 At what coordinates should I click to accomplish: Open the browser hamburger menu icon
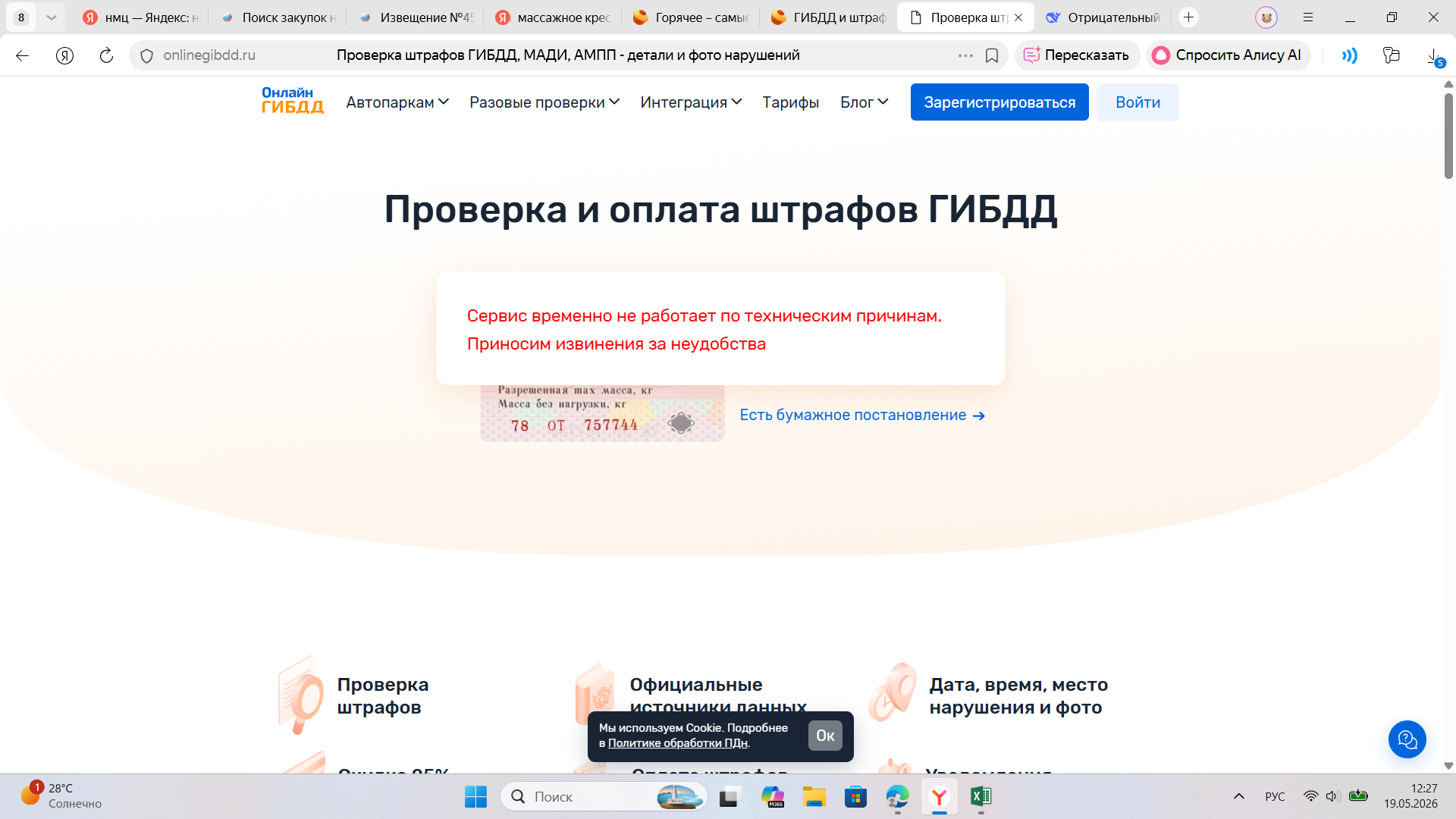point(1308,17)
